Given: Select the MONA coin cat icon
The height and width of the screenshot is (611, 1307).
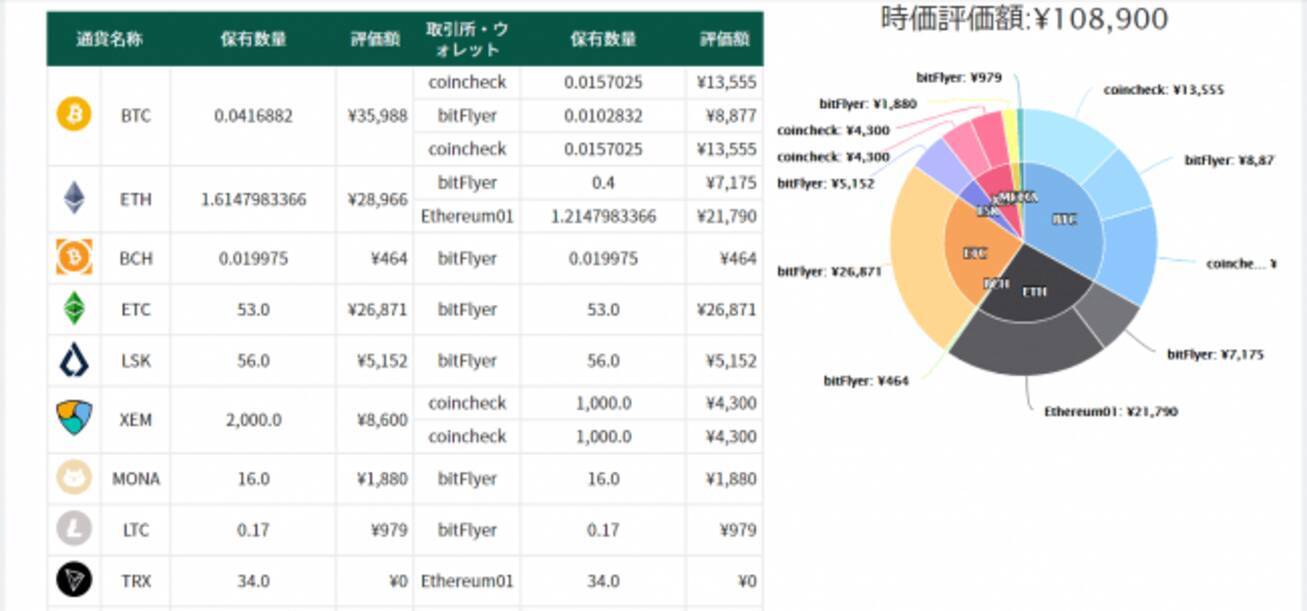Looking at the screenshot, I should pos(72,479).
